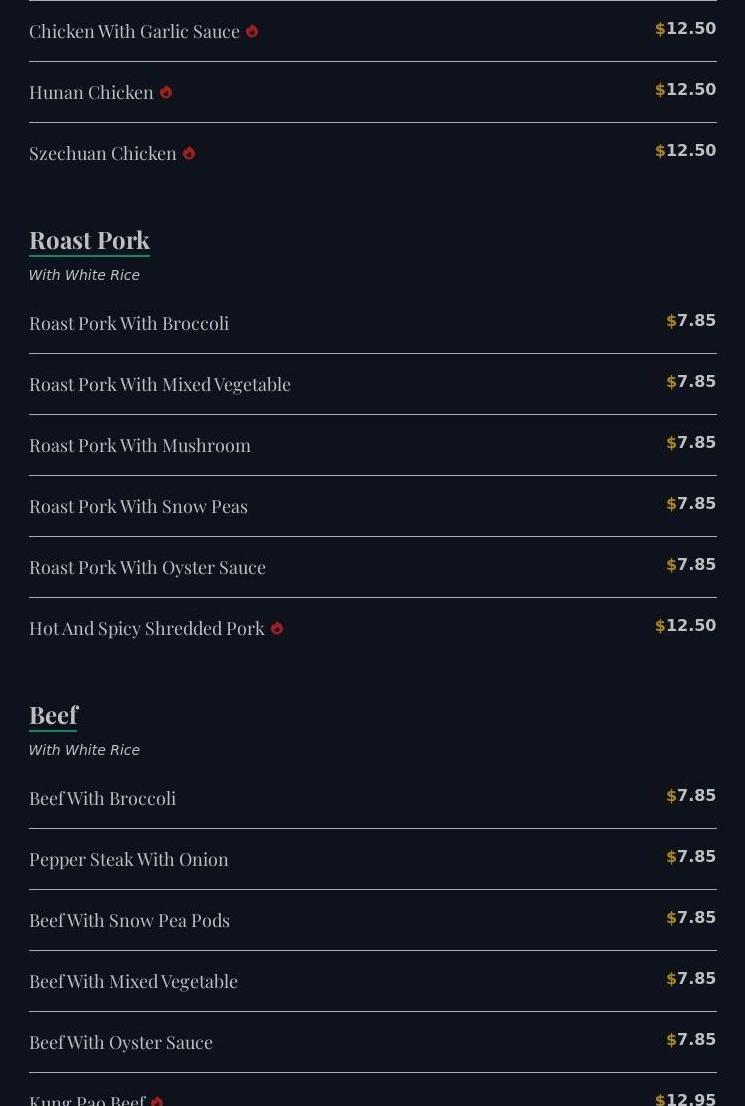Click the flame icon beside Kung Pao Beef
Screen dimensions: 745x1106
[157, 1102]
